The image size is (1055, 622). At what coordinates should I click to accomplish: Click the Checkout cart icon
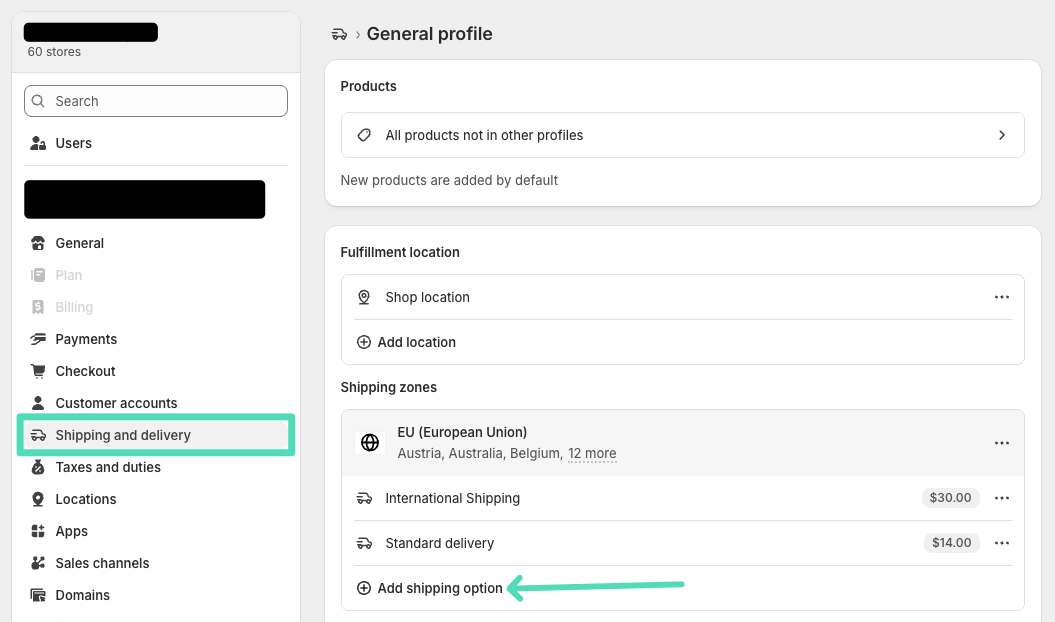pos(38,371)
